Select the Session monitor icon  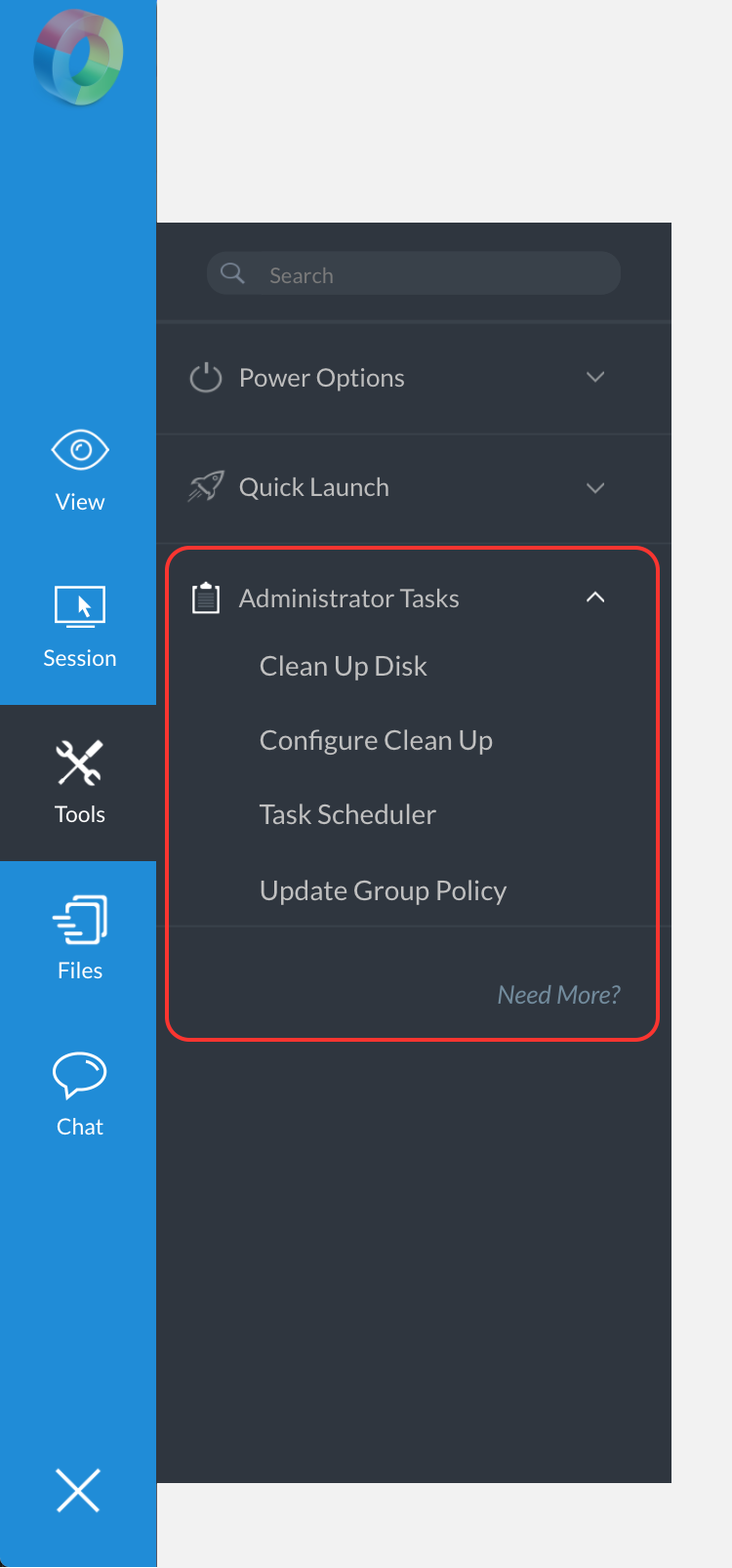[80, 606]
